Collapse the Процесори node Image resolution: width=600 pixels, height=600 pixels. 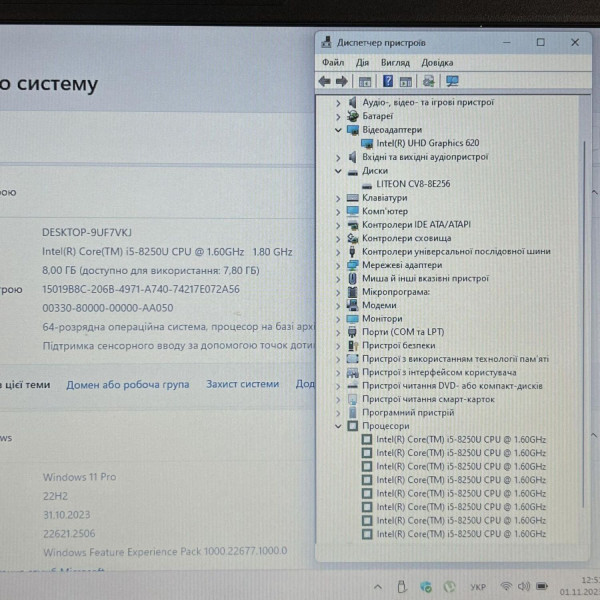(x=338, y=426)
